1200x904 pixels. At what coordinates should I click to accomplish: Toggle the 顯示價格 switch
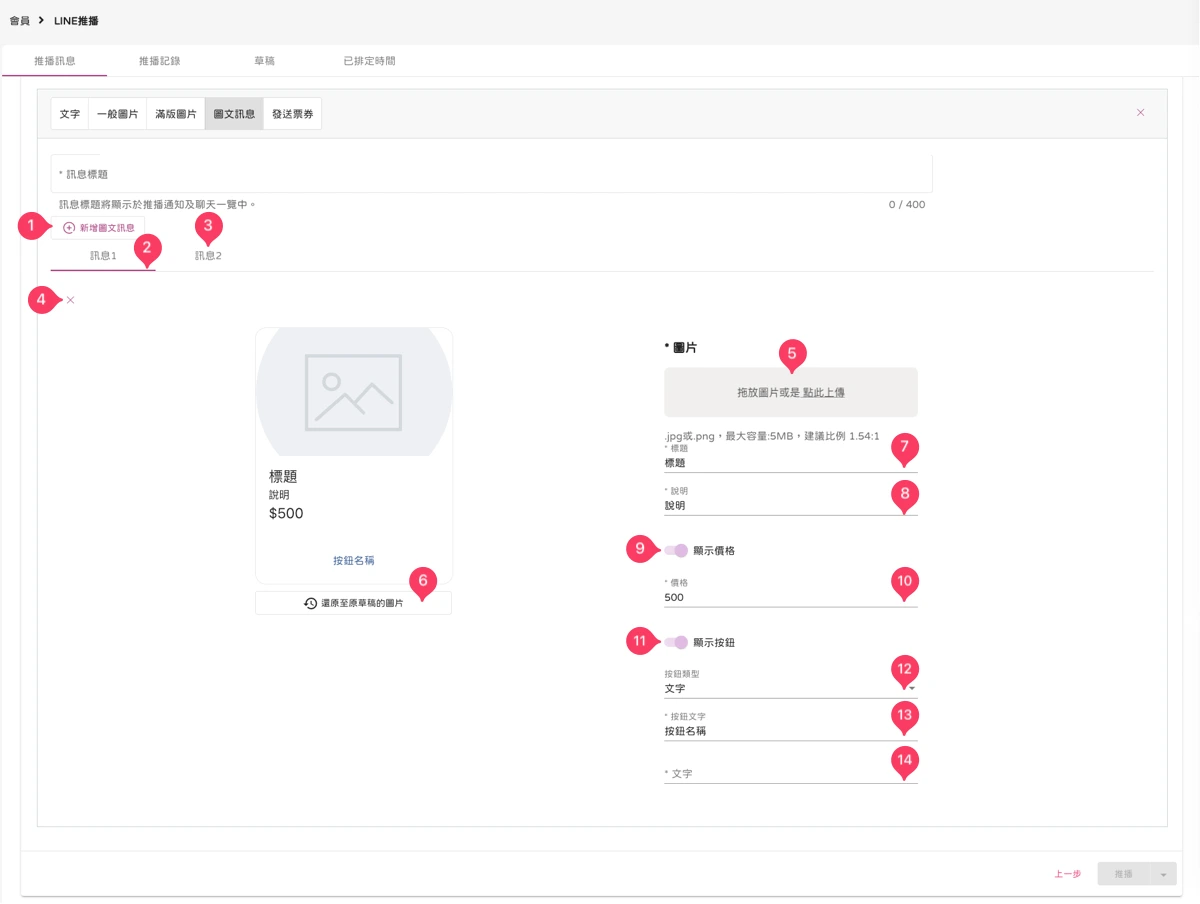pyautogui.click(x=676, y=550)
